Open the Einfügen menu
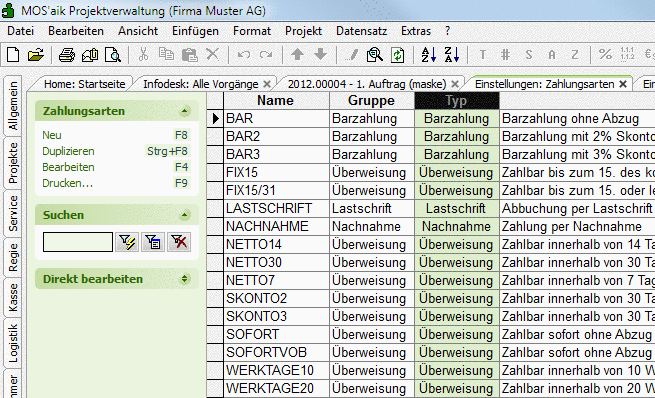Screen dimensions: 655x398 coord(195,31)
